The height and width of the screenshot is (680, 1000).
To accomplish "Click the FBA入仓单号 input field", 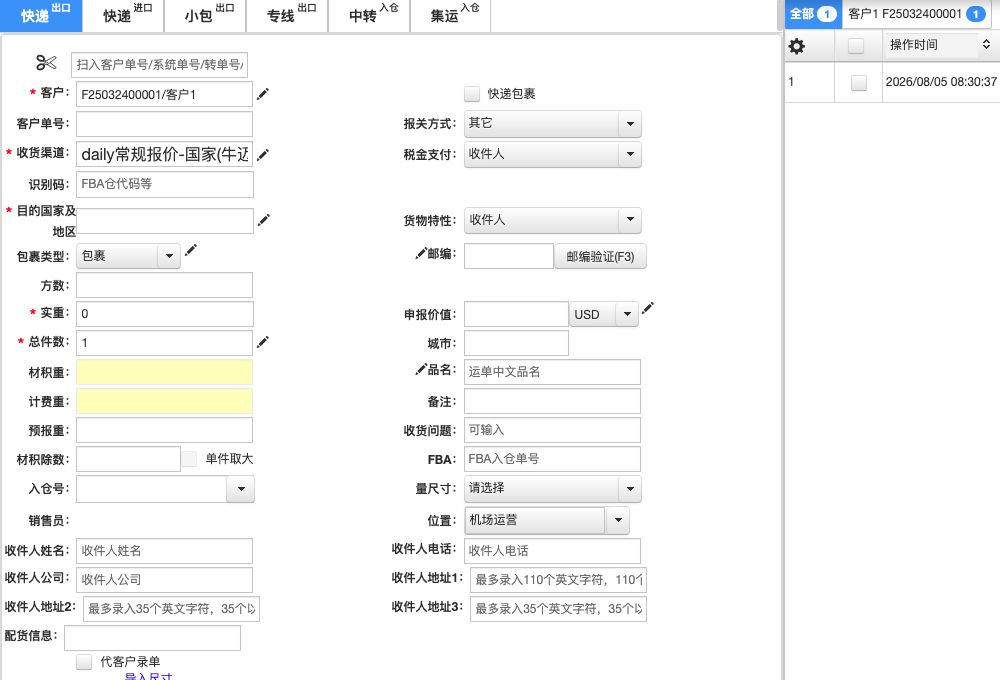I will click(x=552, y=459).
